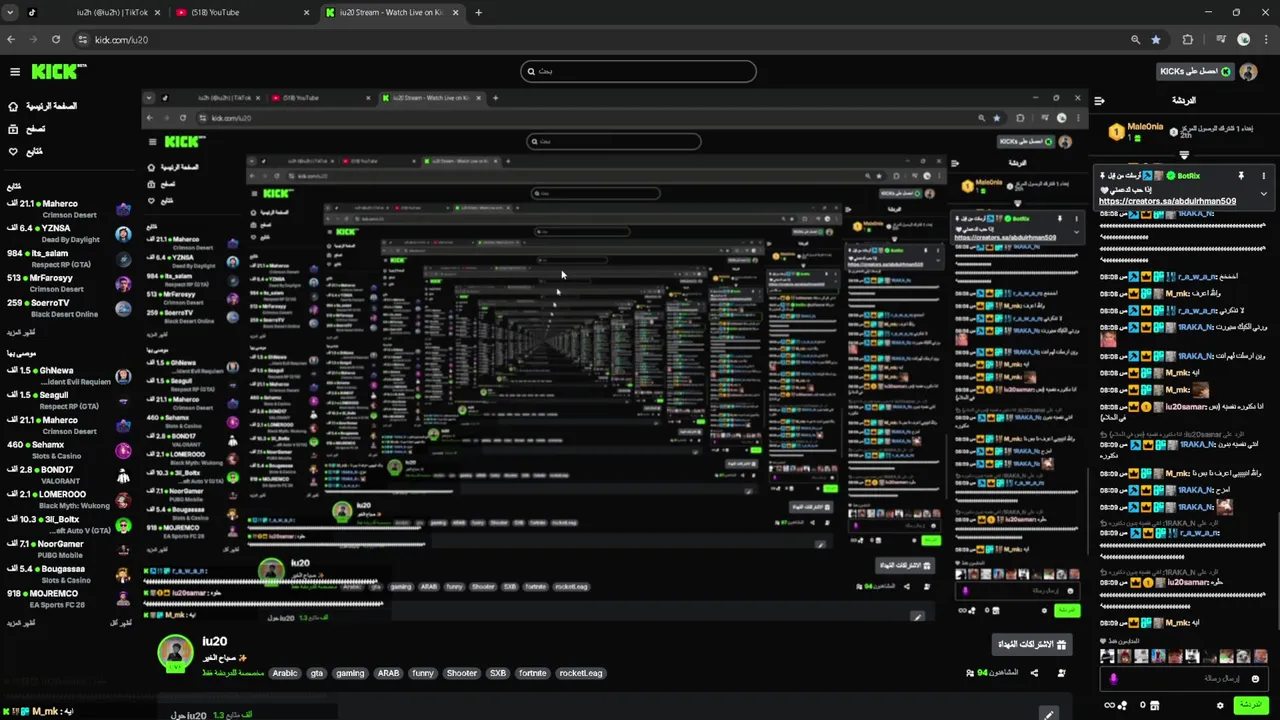The image size is (1280, 720).
Task: Select the iu20 Stream Kick tab
Action: click(395, 13)
